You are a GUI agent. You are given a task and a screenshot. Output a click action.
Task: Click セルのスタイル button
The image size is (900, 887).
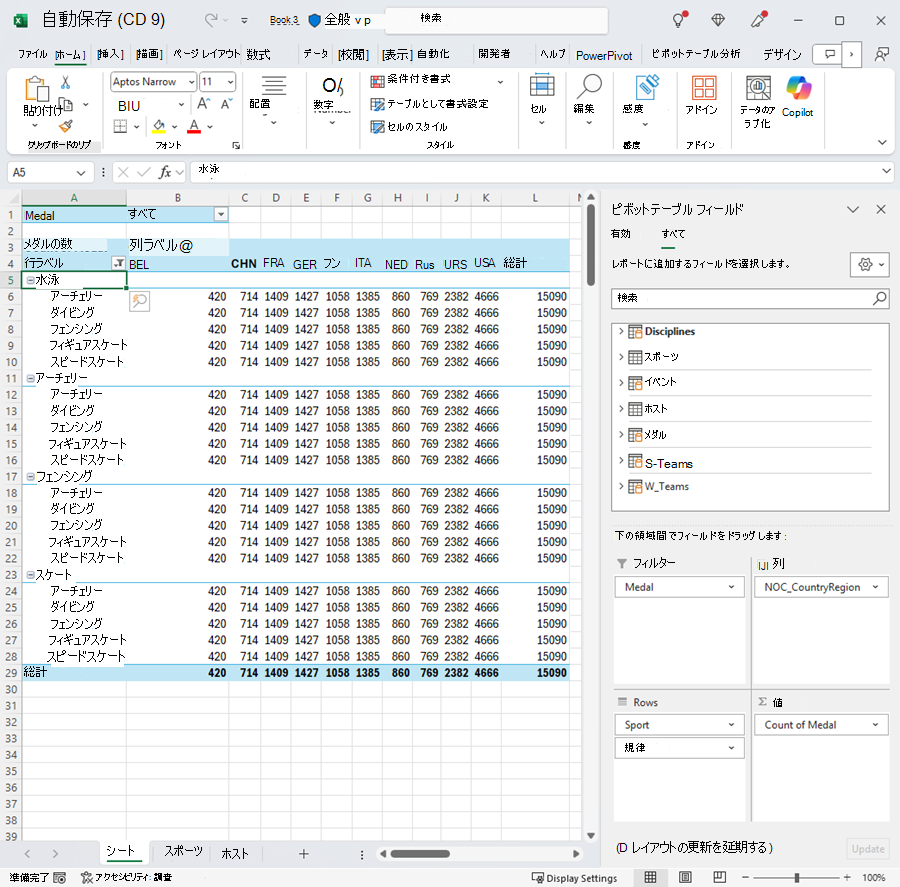(x=409, y=127)
